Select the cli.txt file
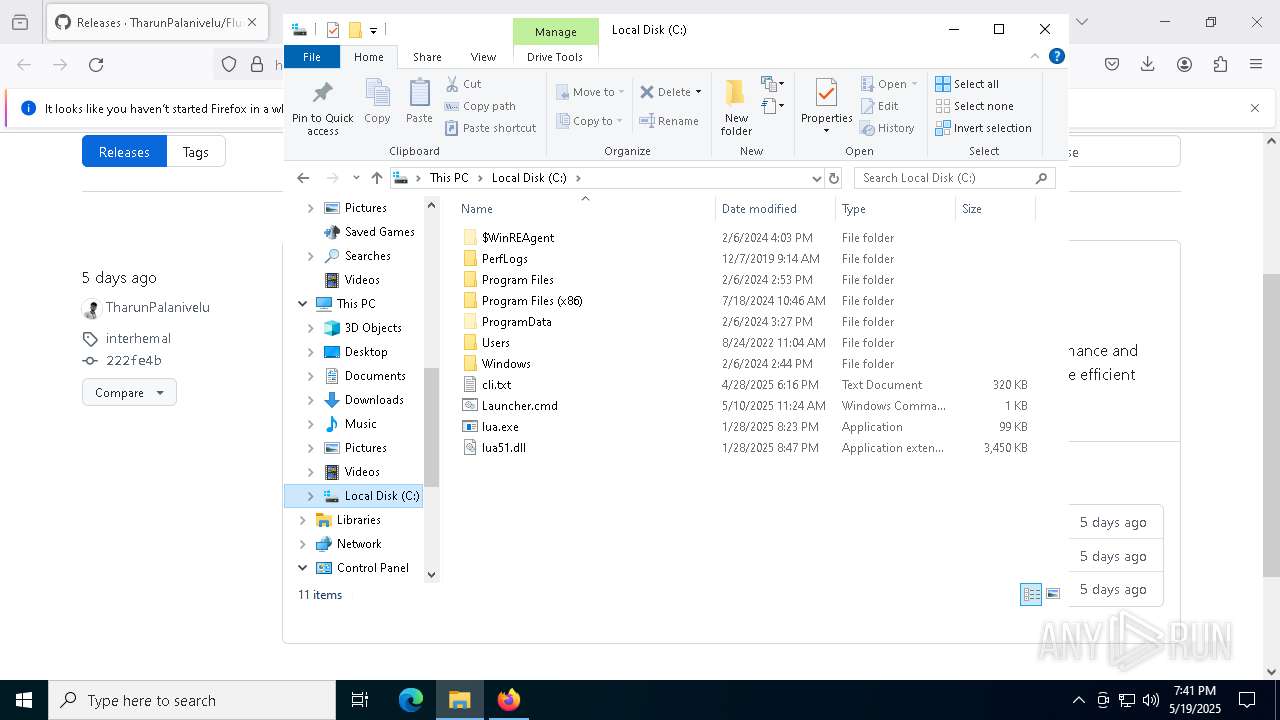 (x=496, y=385)
